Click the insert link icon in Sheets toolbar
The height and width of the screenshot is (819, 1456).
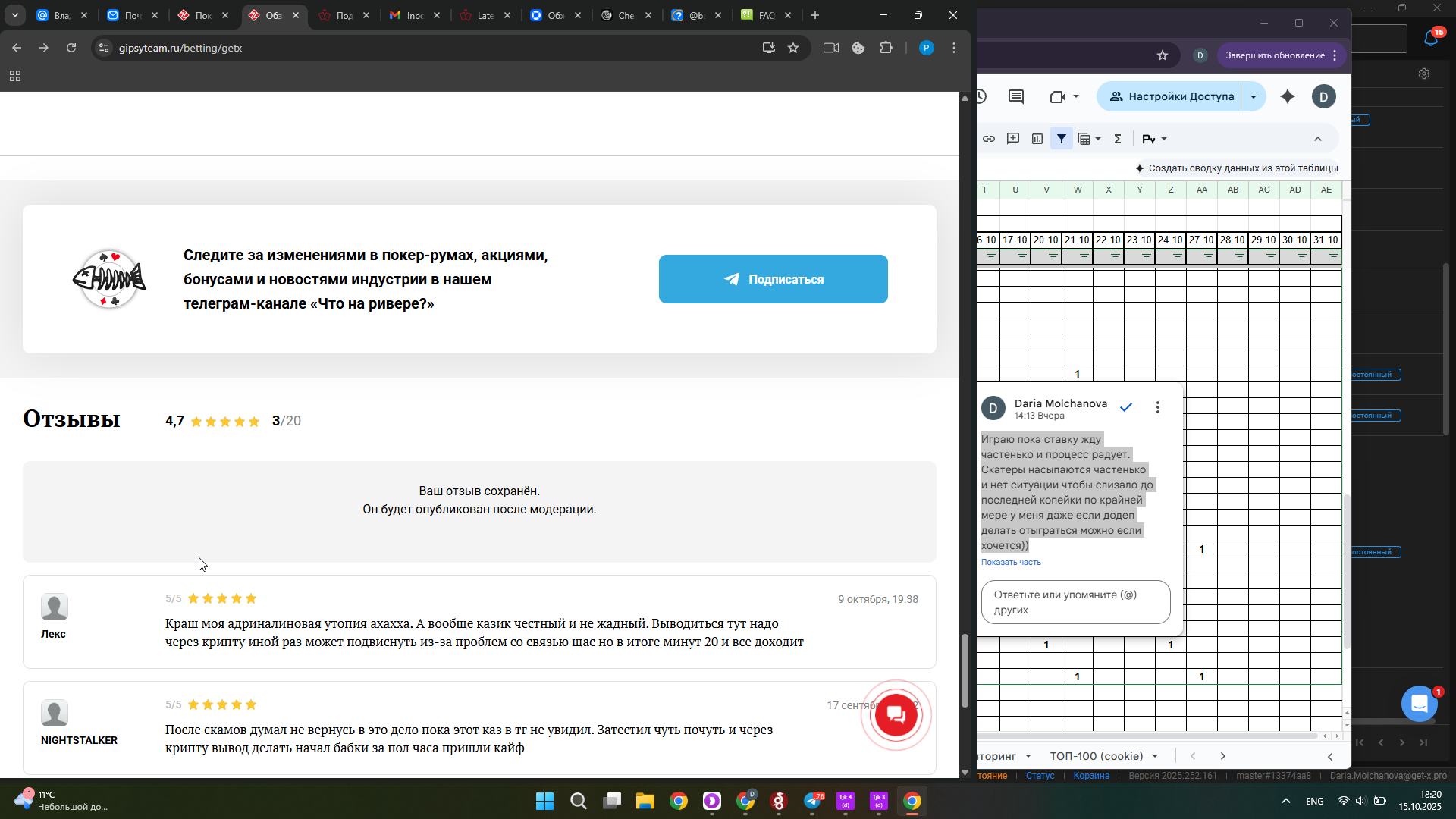point(989,139)
